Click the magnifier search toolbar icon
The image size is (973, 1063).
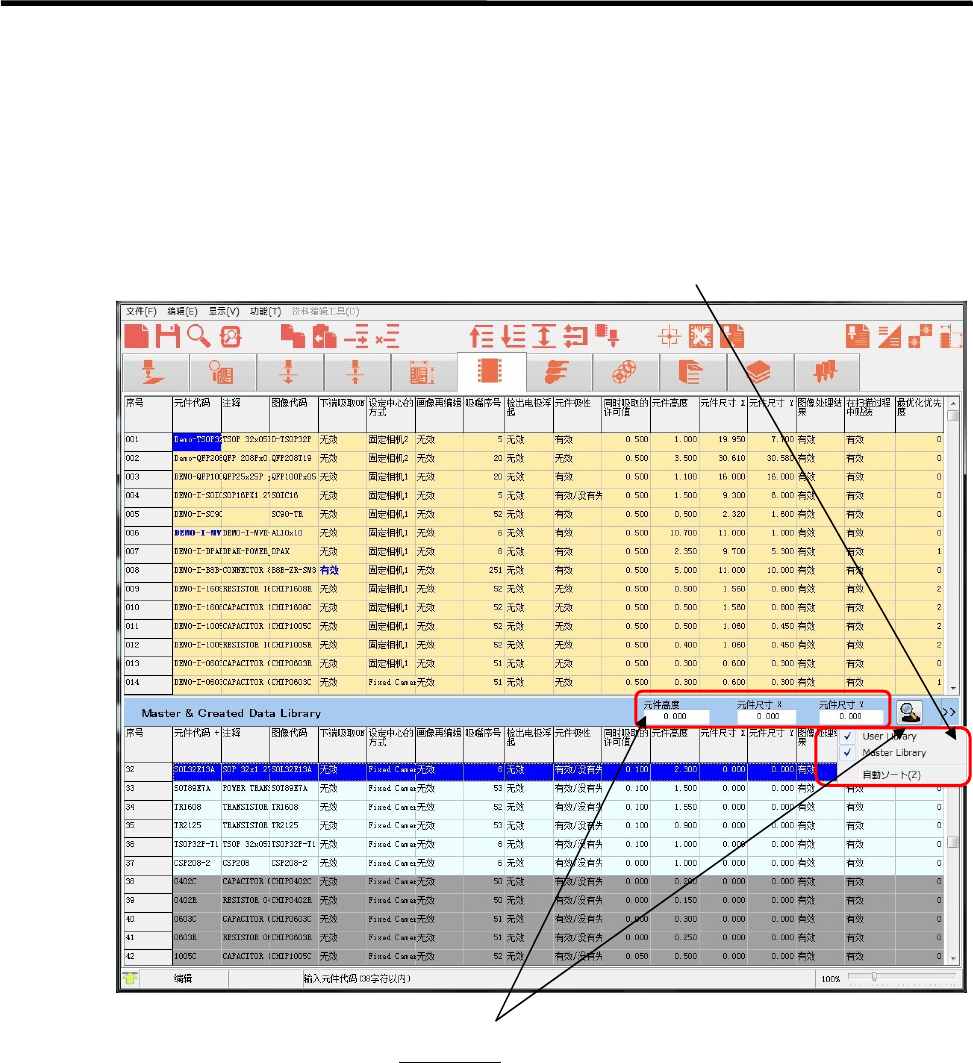(199, 336)
